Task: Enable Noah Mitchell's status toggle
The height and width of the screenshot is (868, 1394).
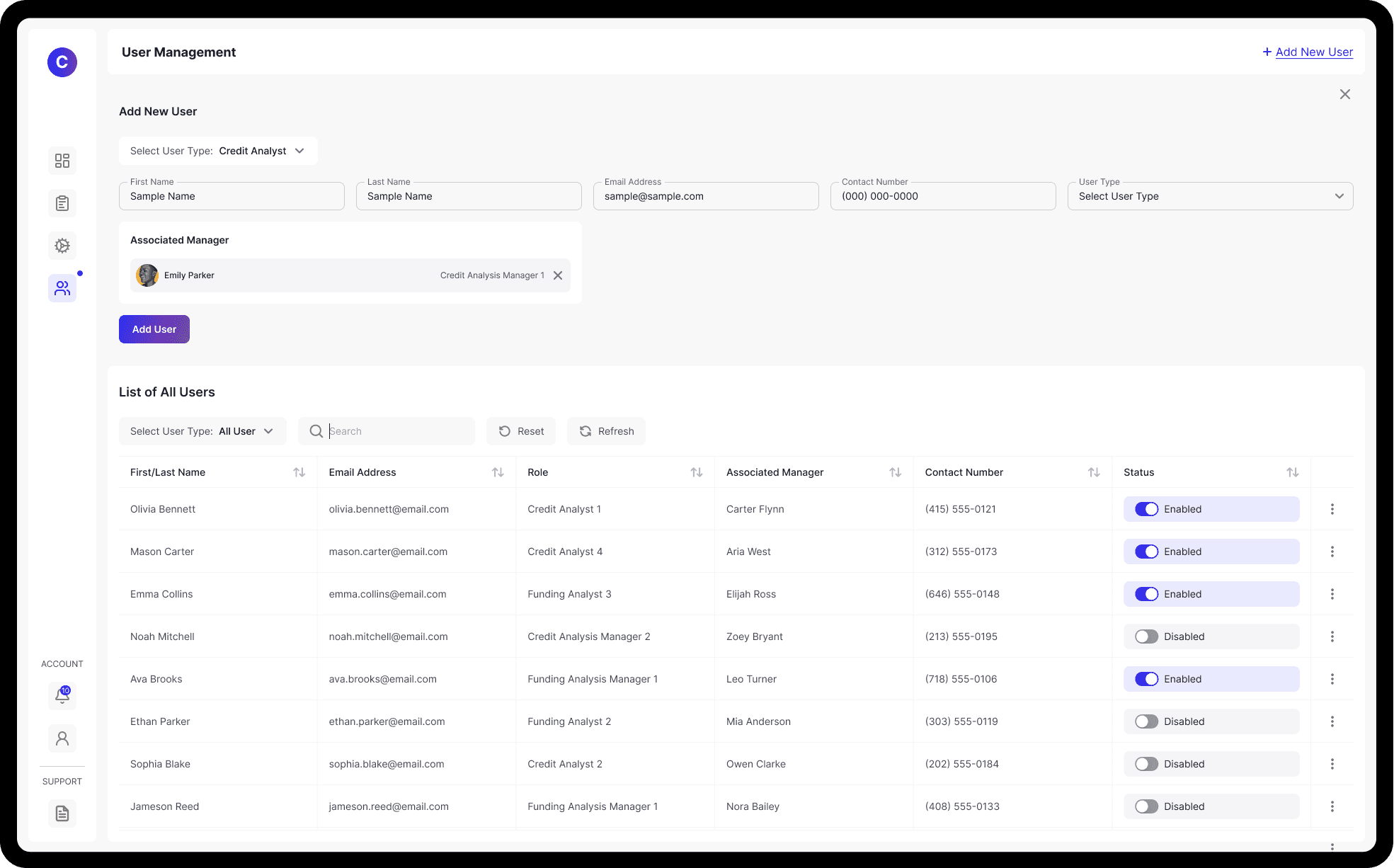Action: [x=1146, y=636]
